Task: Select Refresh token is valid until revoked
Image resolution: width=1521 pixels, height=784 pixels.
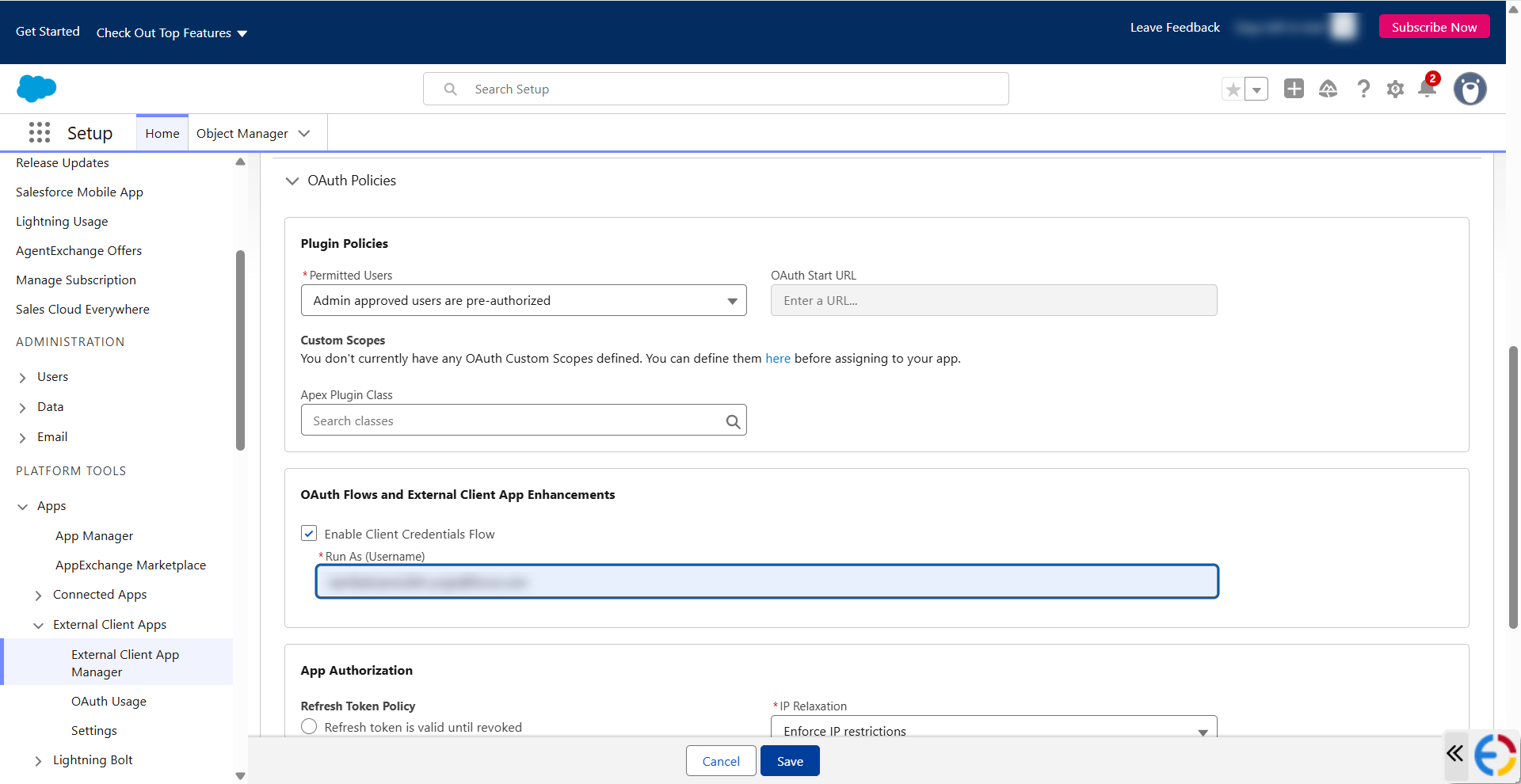Action: click(309, 727)
